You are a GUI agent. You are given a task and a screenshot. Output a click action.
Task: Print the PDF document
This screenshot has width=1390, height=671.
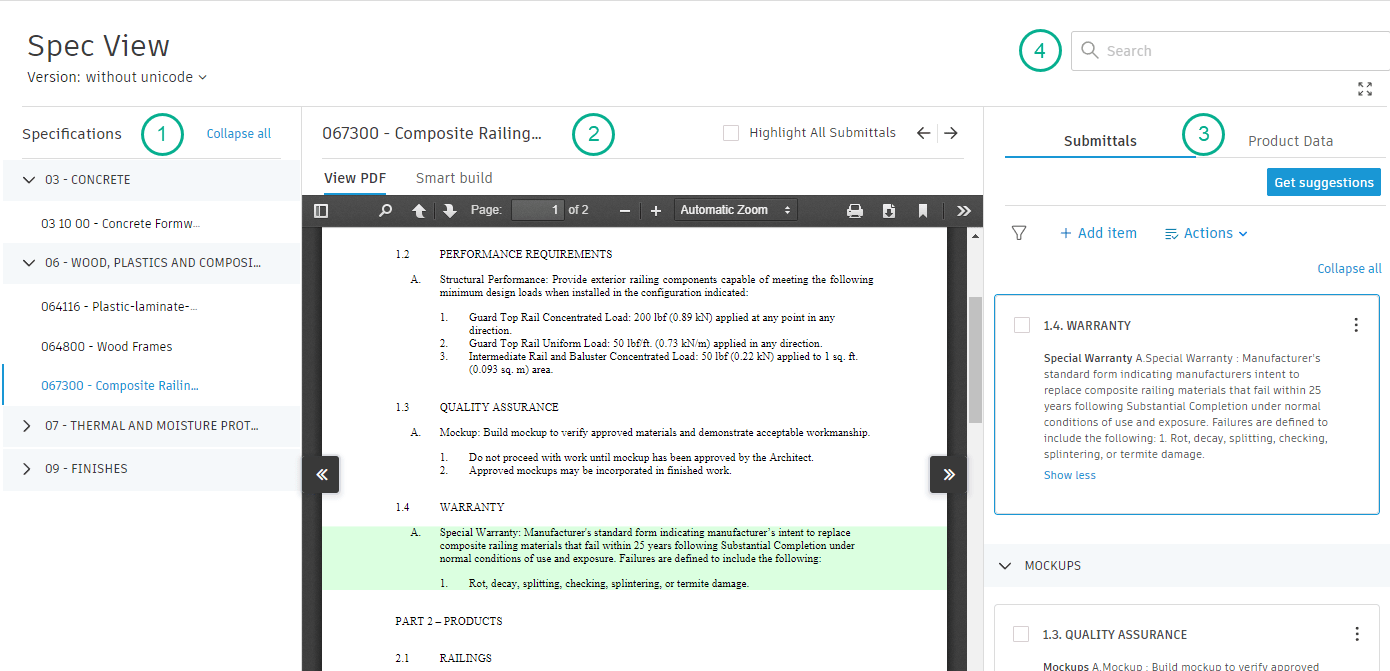[x=855, y=211]
